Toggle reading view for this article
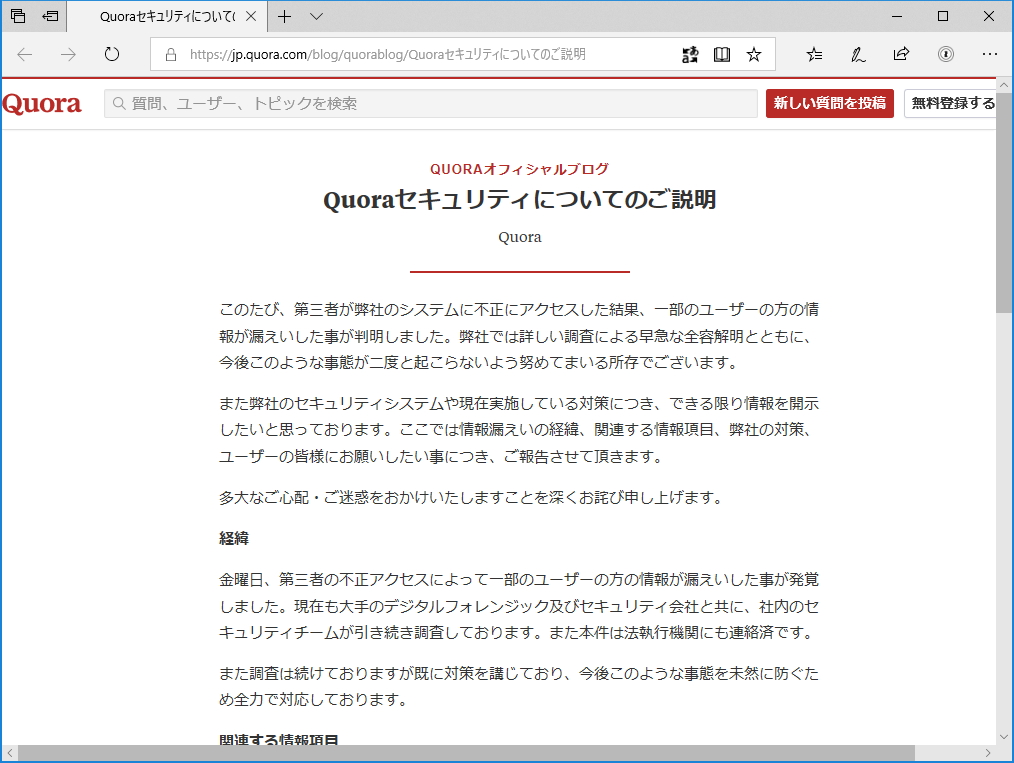Screen dimensions: 1014x763 pyautogui.click(x=722, y=55)
